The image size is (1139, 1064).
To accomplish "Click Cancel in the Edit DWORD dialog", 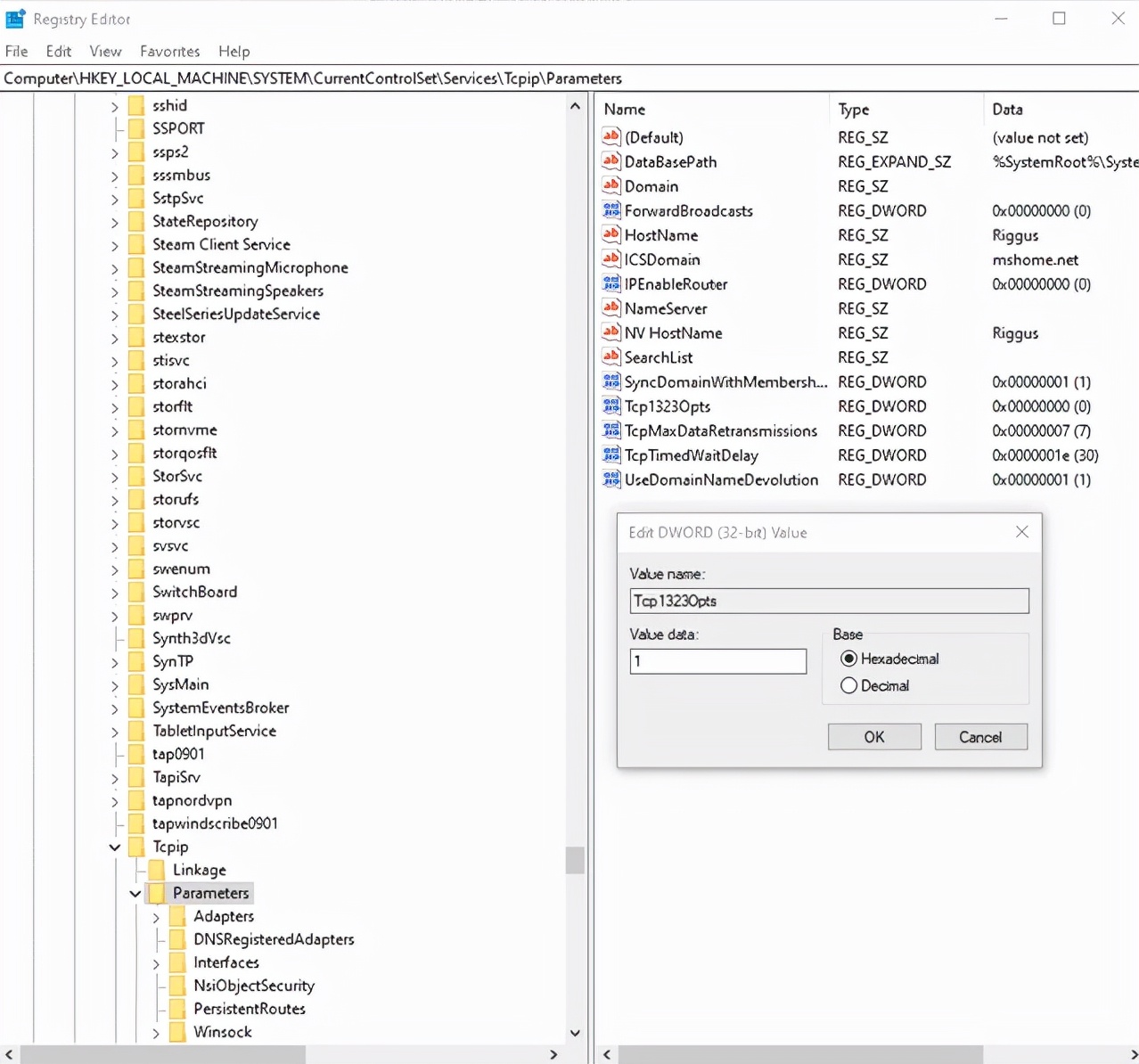I will click(x=980, y=737).
